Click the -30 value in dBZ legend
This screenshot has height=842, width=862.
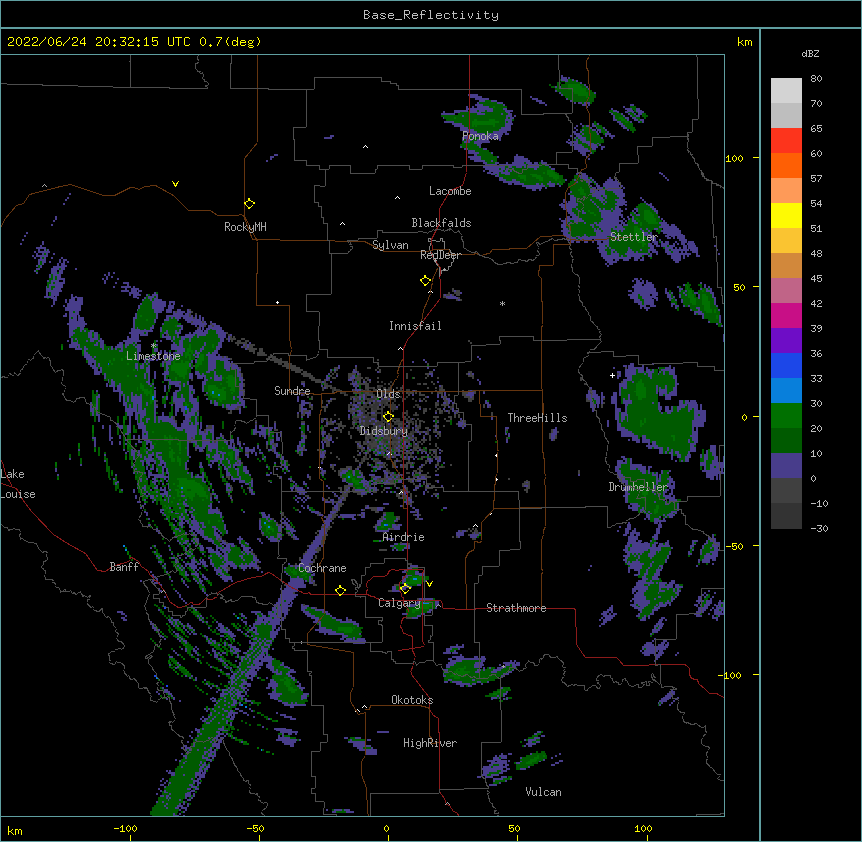point(819,529)
